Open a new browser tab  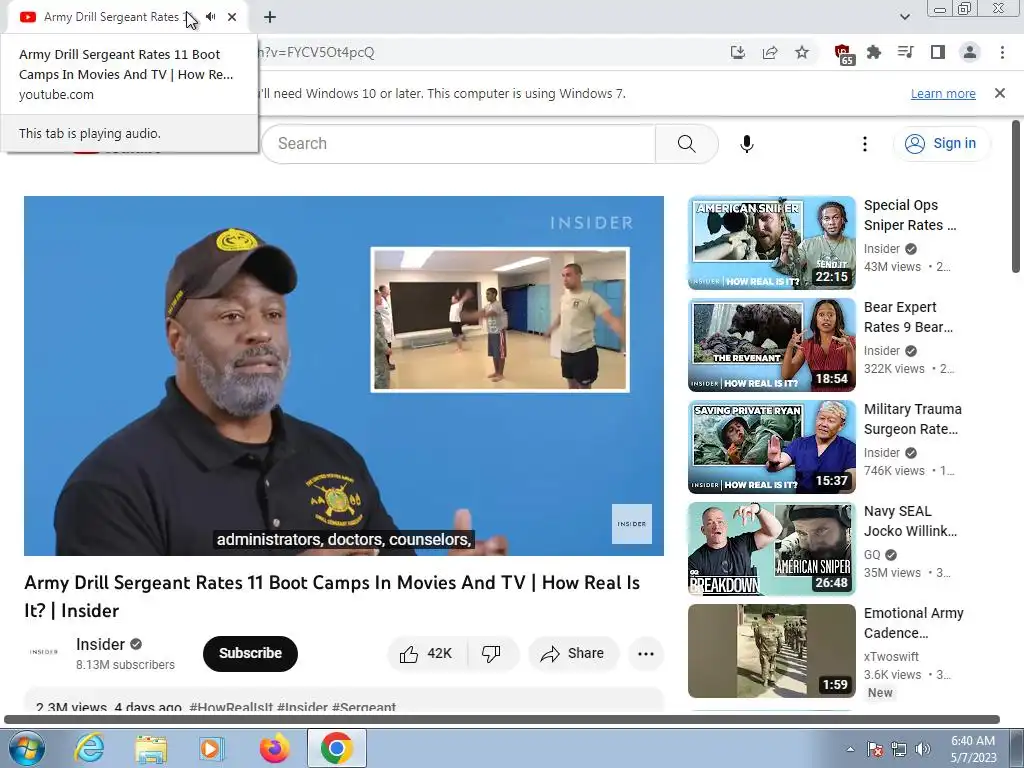tap(270, 17)
